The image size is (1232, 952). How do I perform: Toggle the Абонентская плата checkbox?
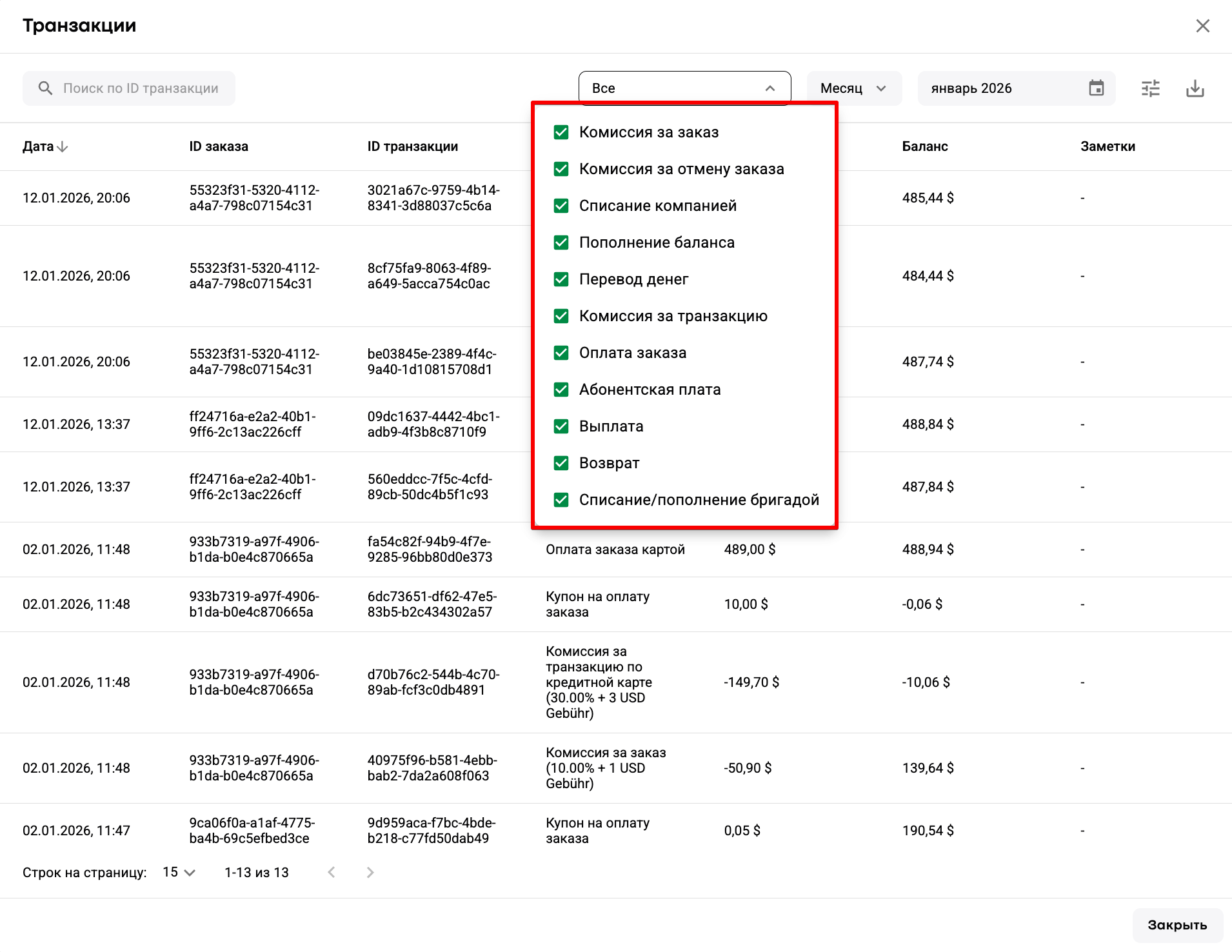pos(561,390)
